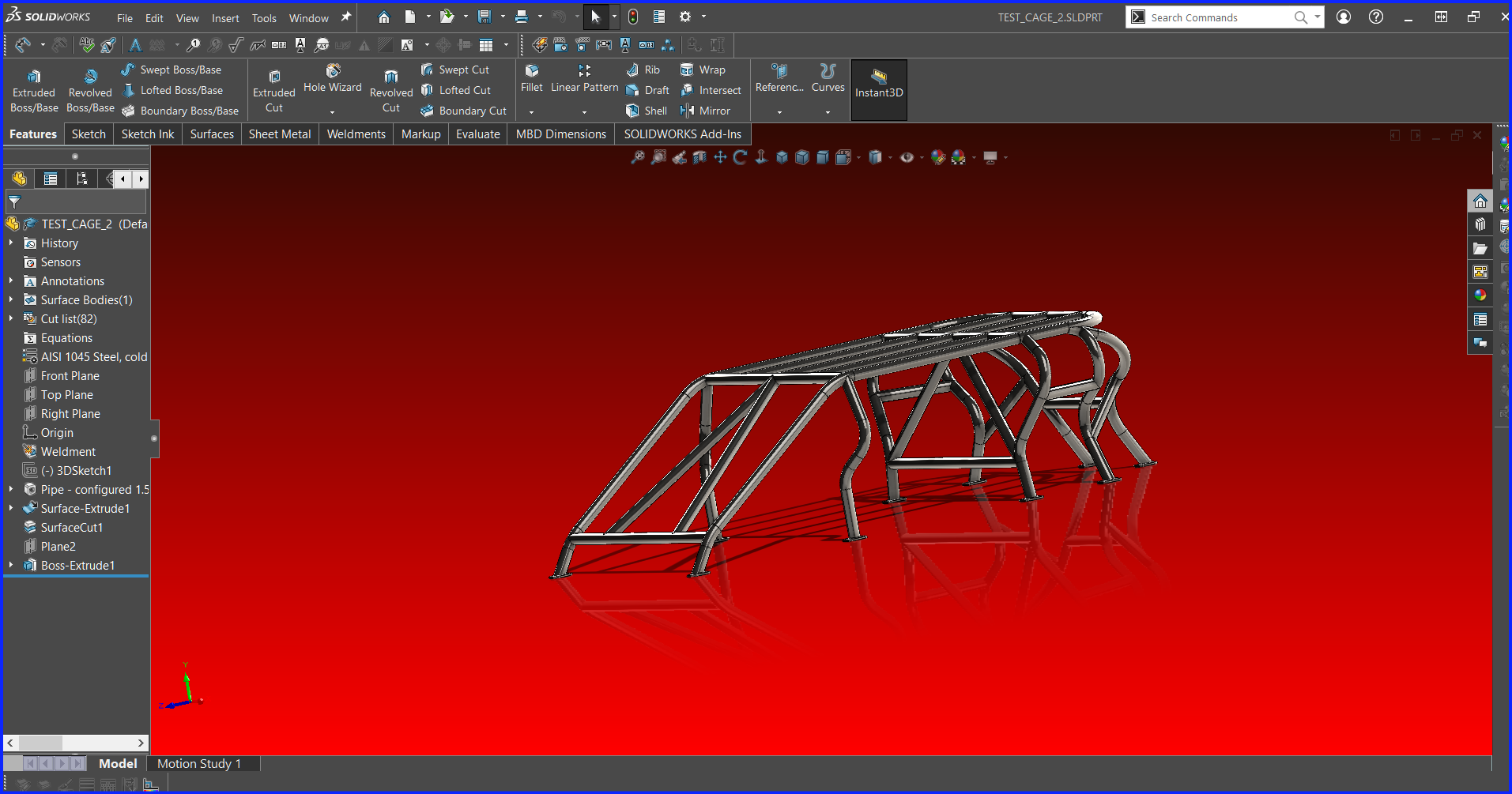Open the PropertyManager tab

pyautogui.click(x=51, y=179)
